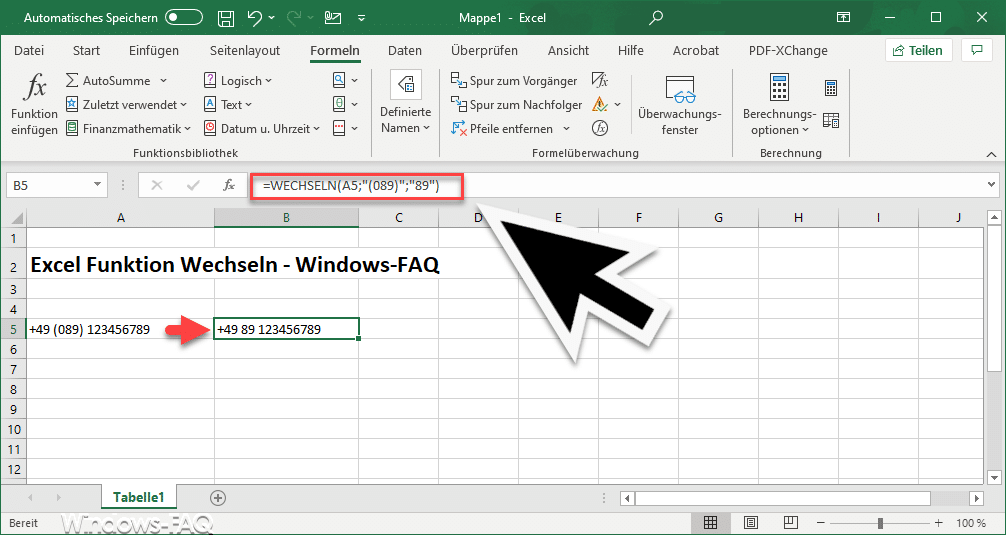This screenshot has width=1006, height=535.
Task: Expand the Pfeile entfernen dropdown arrow
Action: tap(567, 128)
